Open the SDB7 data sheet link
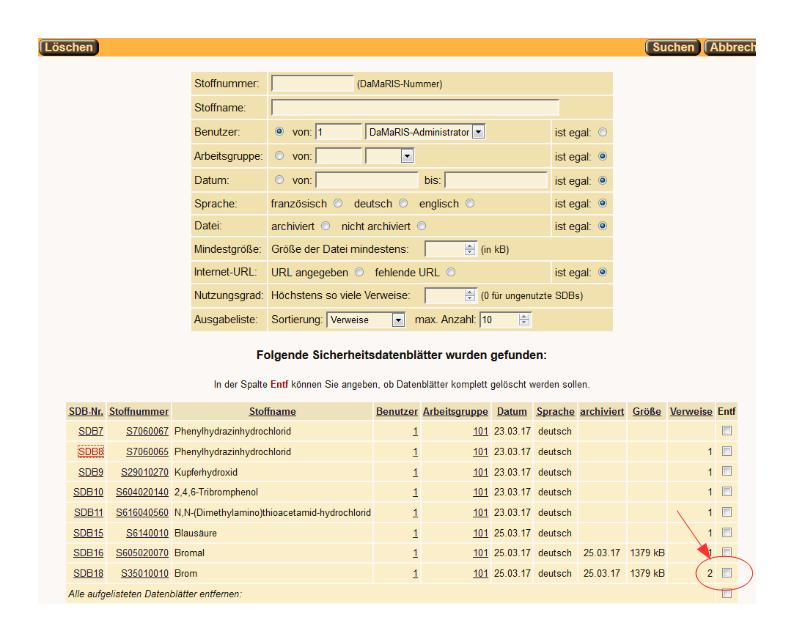 point(91,431)
